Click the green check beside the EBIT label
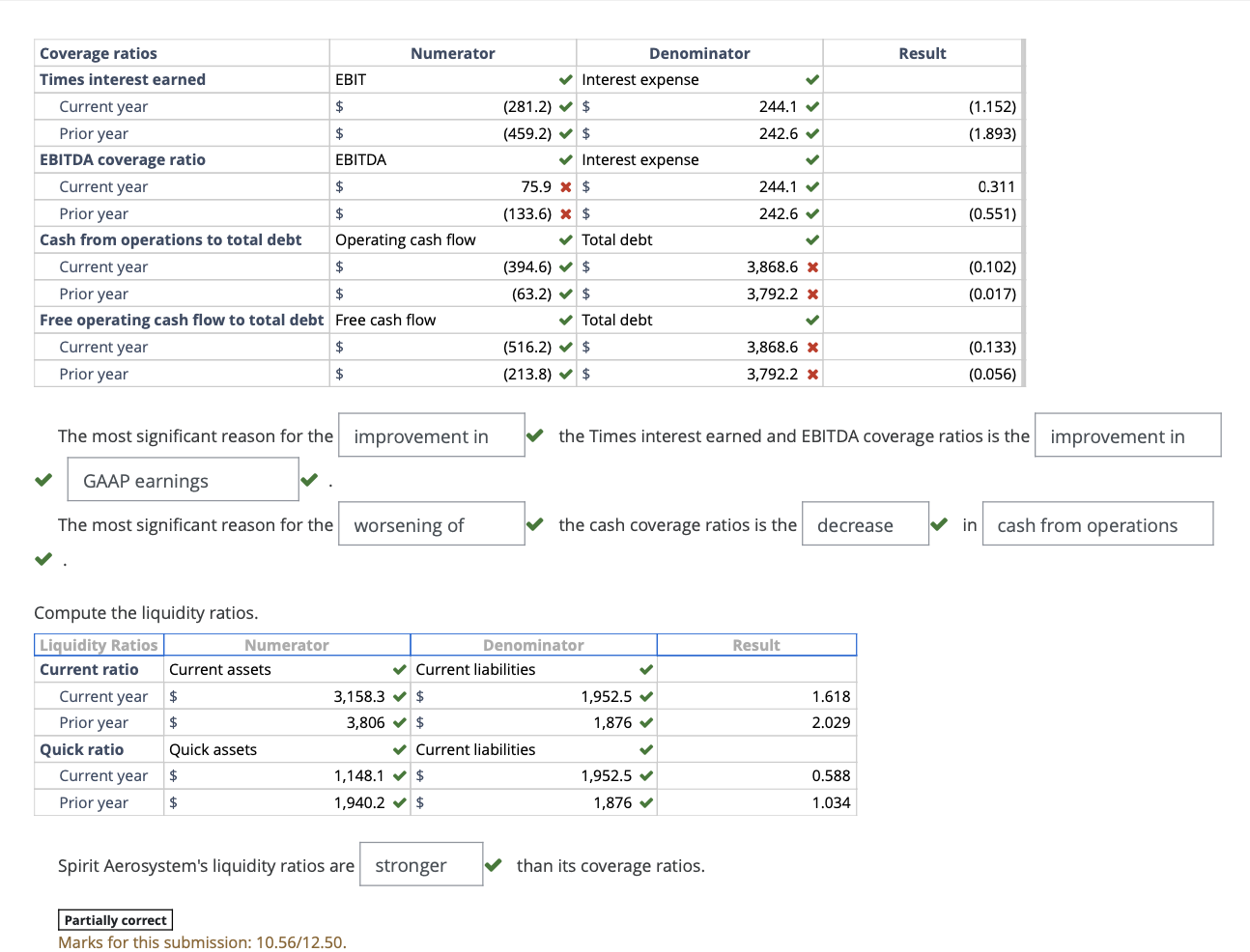This screenshot has height=952, width=1250. point(565,80)
